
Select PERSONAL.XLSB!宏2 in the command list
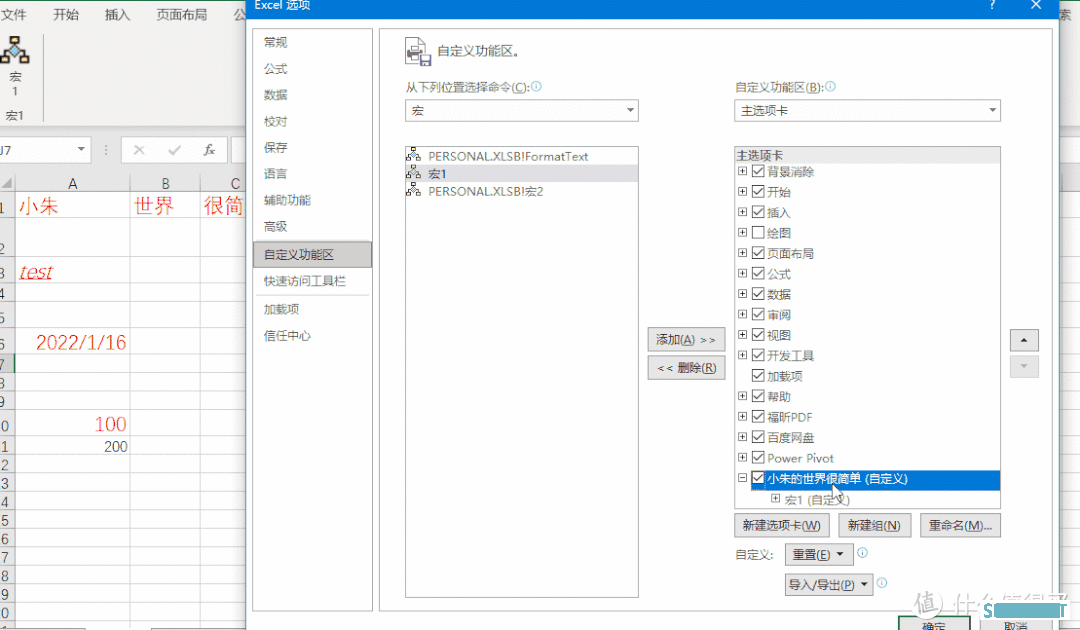tap(521, 191)
